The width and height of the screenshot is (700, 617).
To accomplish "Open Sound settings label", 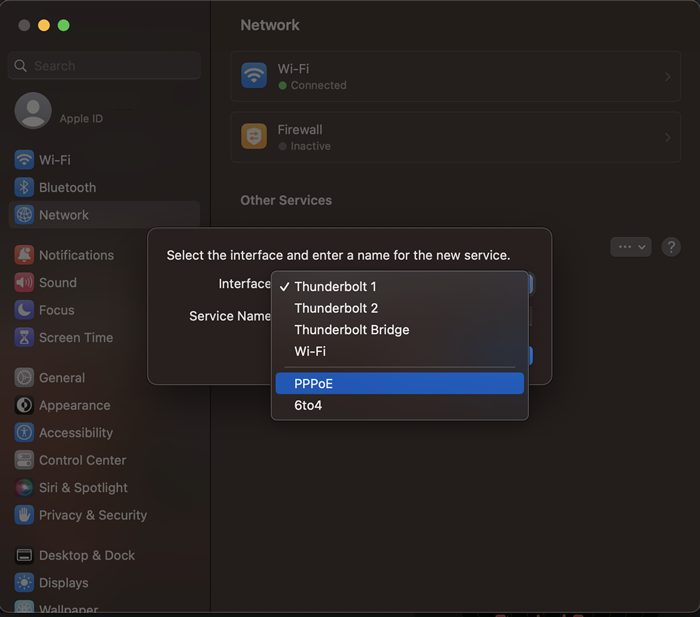I will pos(58,283).
